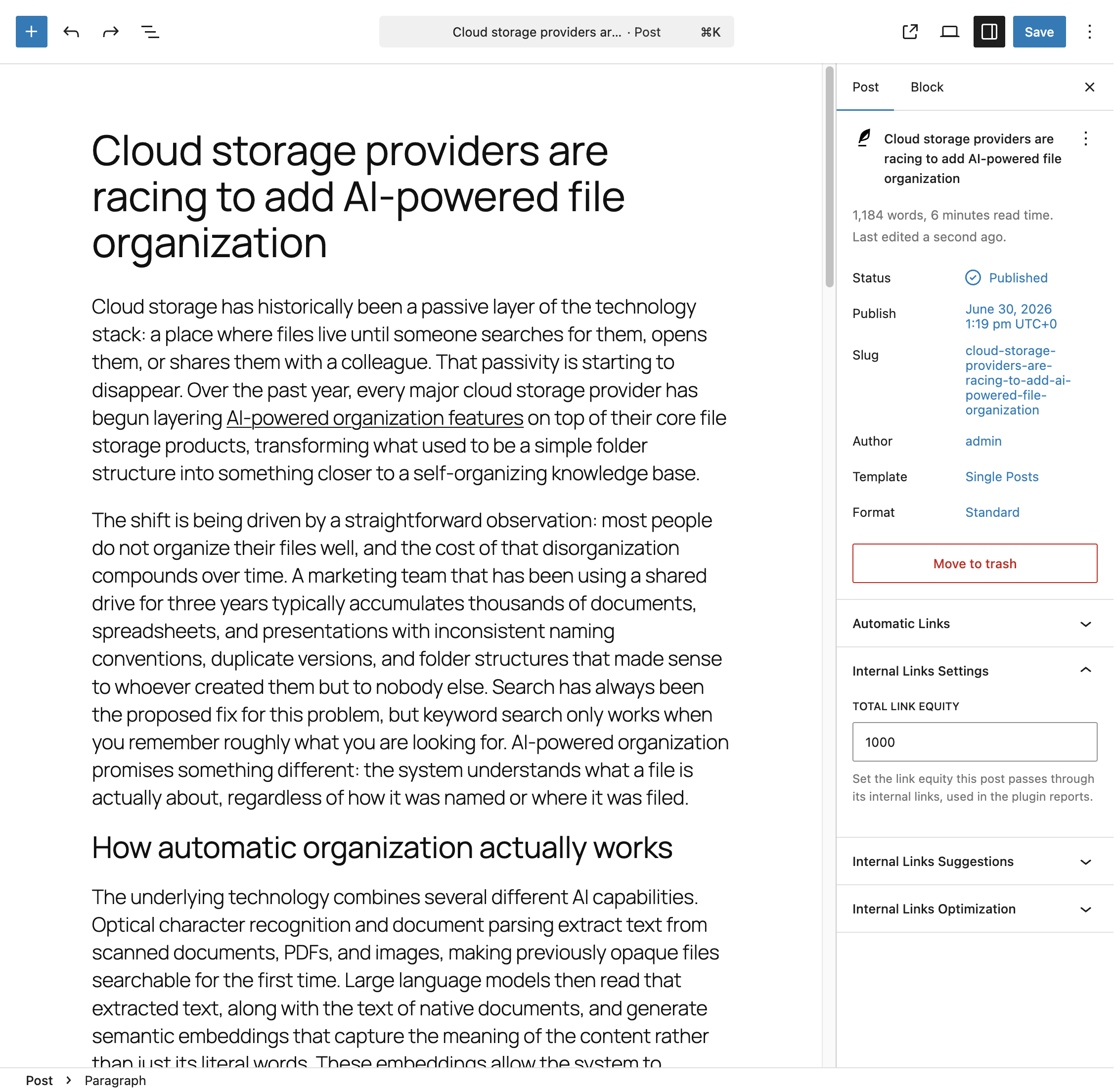Change the author admin
This screenshot has width=1114, height=1092.
983,441
